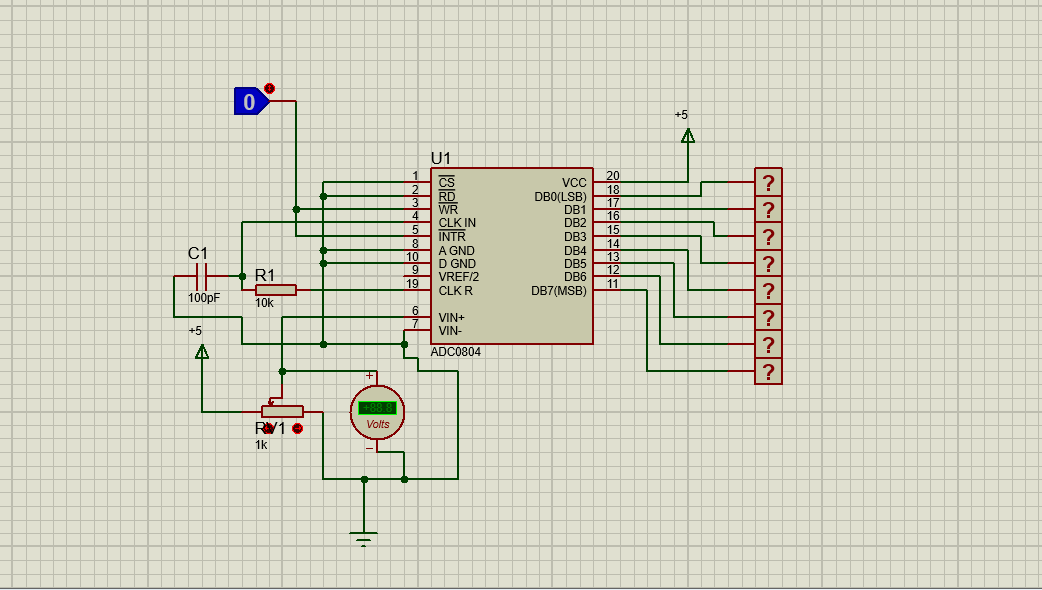Select the RV1 potentiometer body

tap(282, 411)
